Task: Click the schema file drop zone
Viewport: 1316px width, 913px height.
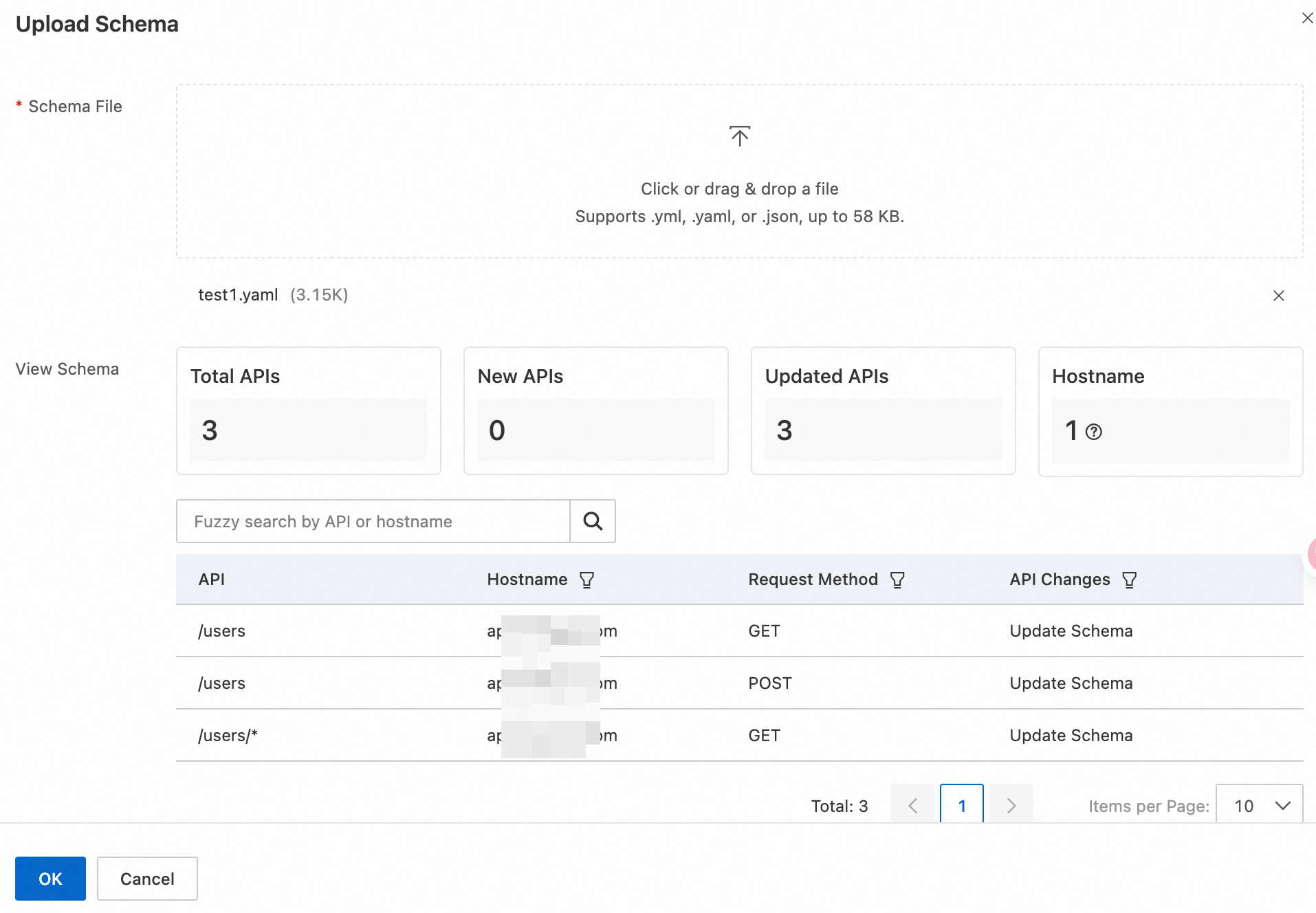Action: pos(739,172)
